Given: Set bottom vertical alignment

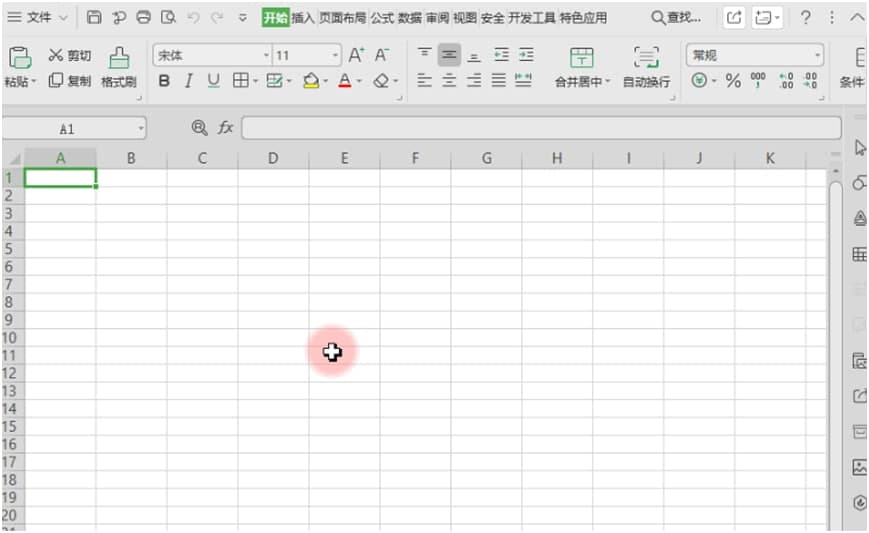Looking at the screenshot, I should click(x=474, y=55).
